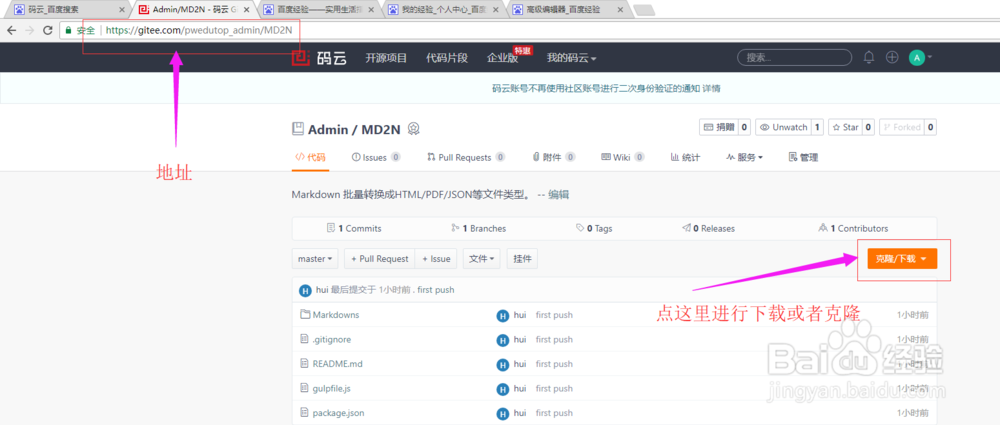Reload the page with refresh icon
Screen dimensions: 1000x425
coord(47,30)
